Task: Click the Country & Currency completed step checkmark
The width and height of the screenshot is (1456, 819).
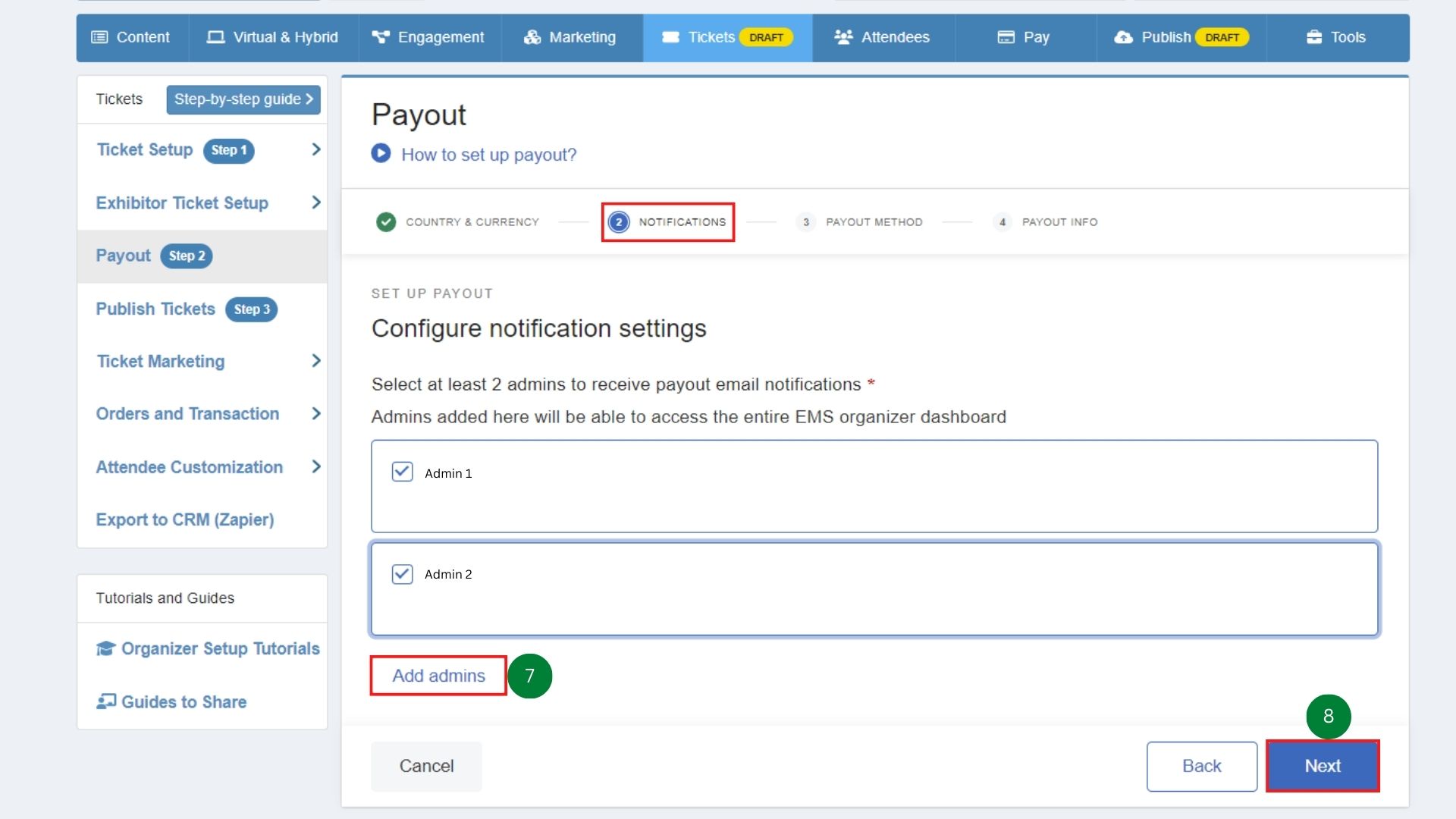Action: 386,222
